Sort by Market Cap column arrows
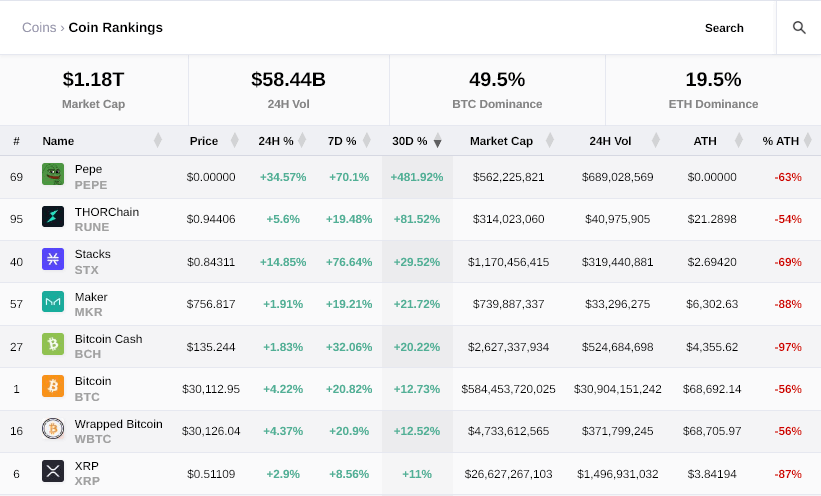Image resolution: width=821 pixels, height=496 pixels. click(x=550, y=140)
